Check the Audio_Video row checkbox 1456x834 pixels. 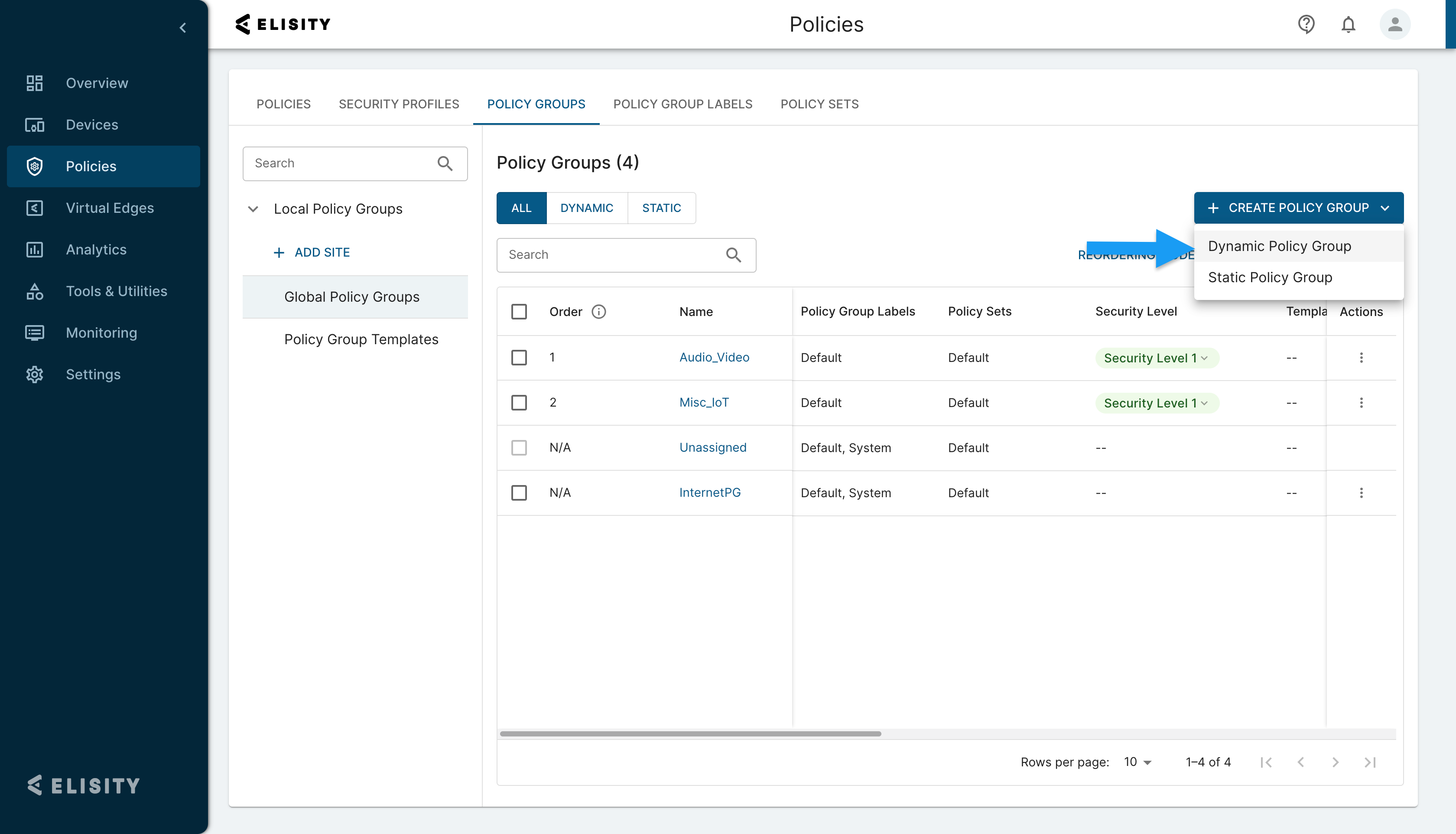(x=519, y=358)
